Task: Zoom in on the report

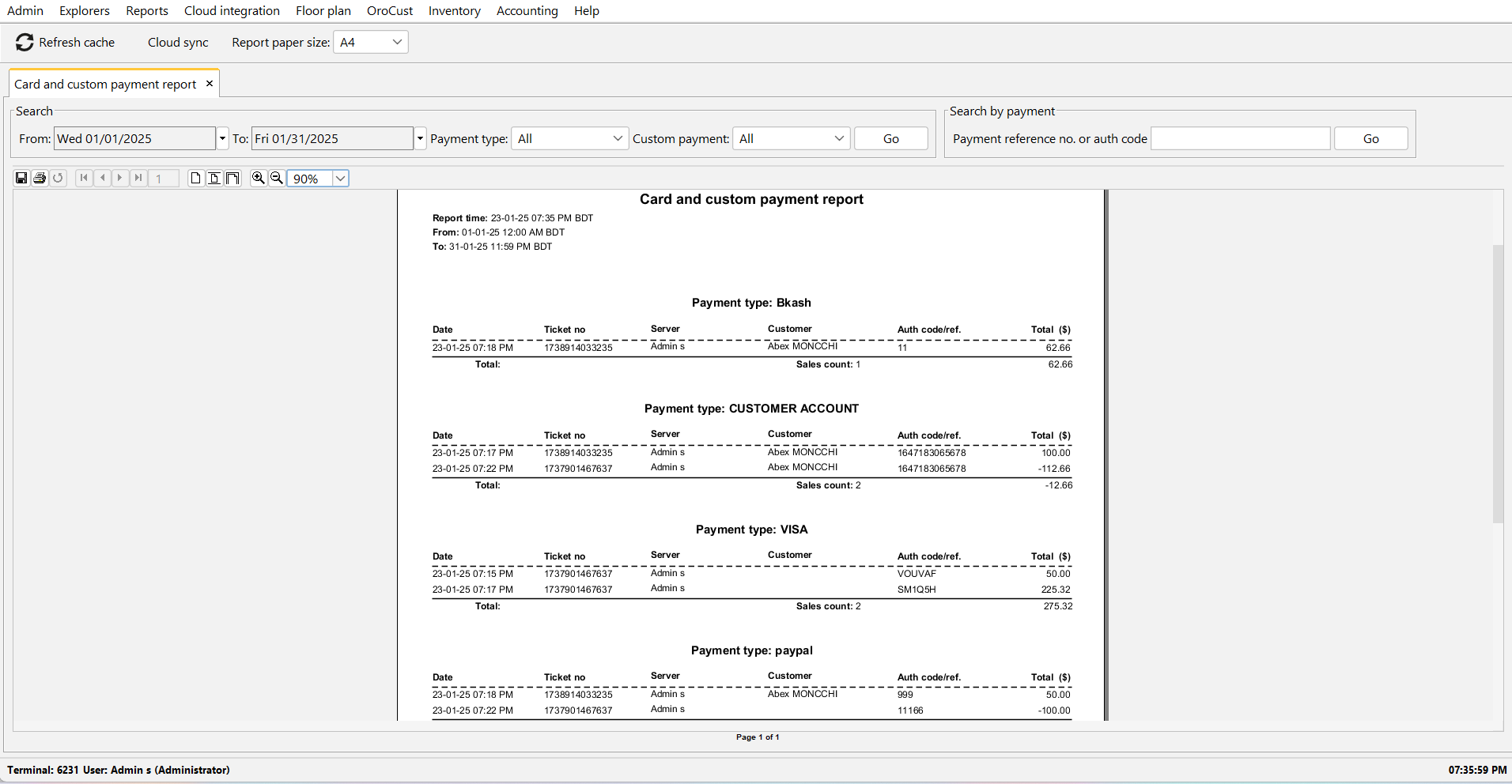Action: point(258,178)
